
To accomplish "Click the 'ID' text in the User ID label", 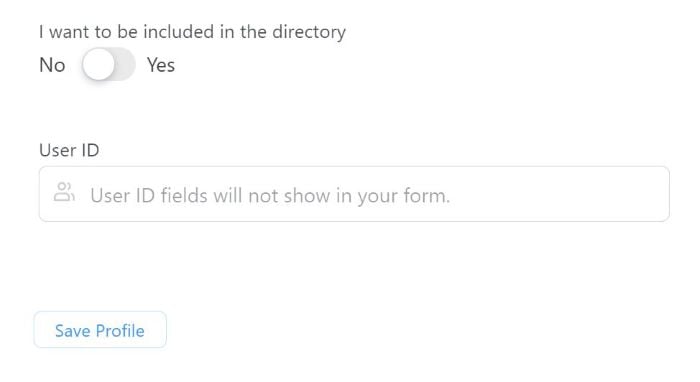I will coord(91,150).
